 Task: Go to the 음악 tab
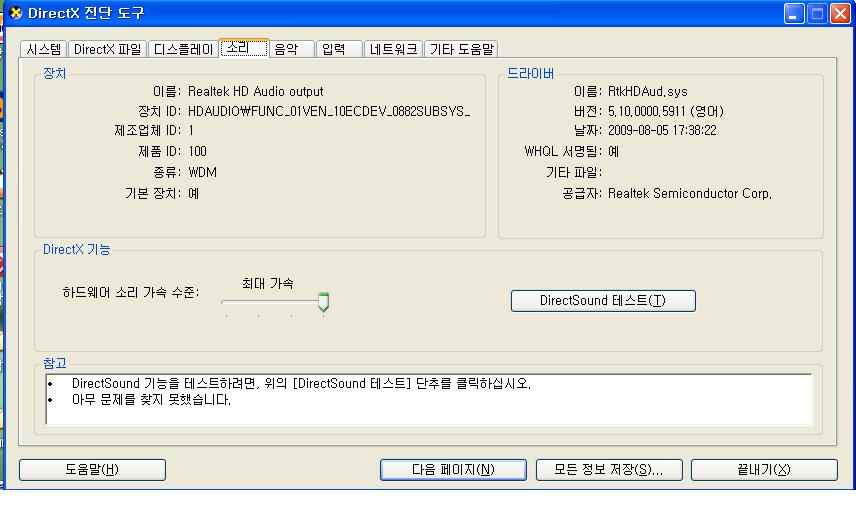292,49
